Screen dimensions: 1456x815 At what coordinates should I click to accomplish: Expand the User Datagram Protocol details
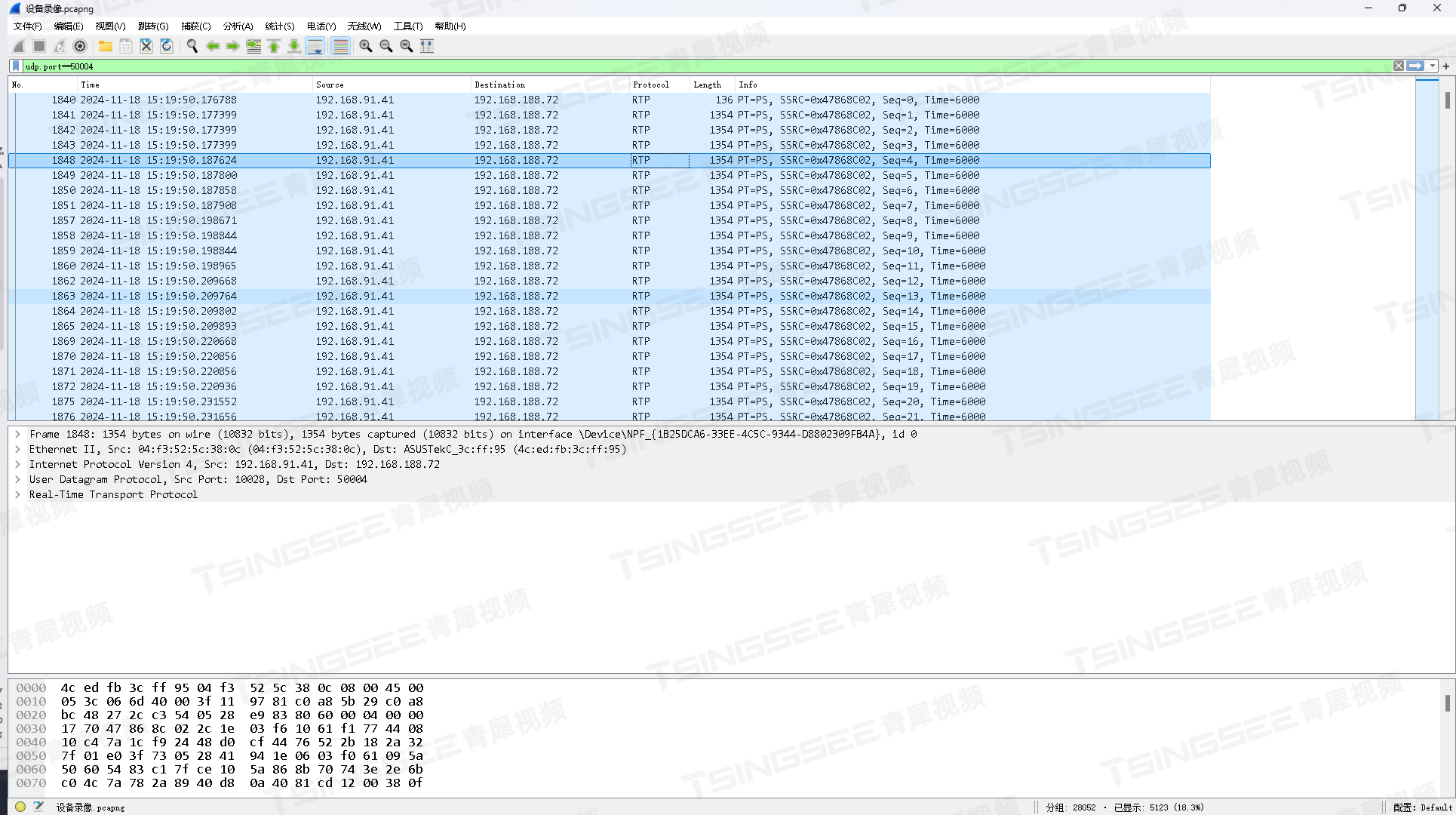[17, 480]
